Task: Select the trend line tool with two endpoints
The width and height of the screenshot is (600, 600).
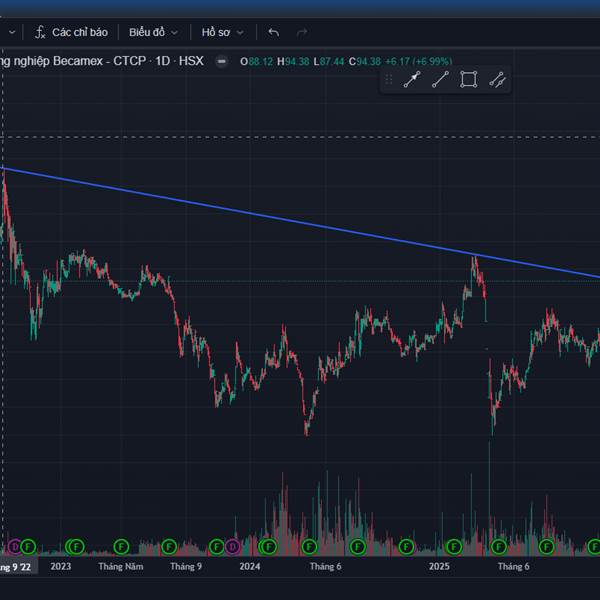Action: click(439, 80)
